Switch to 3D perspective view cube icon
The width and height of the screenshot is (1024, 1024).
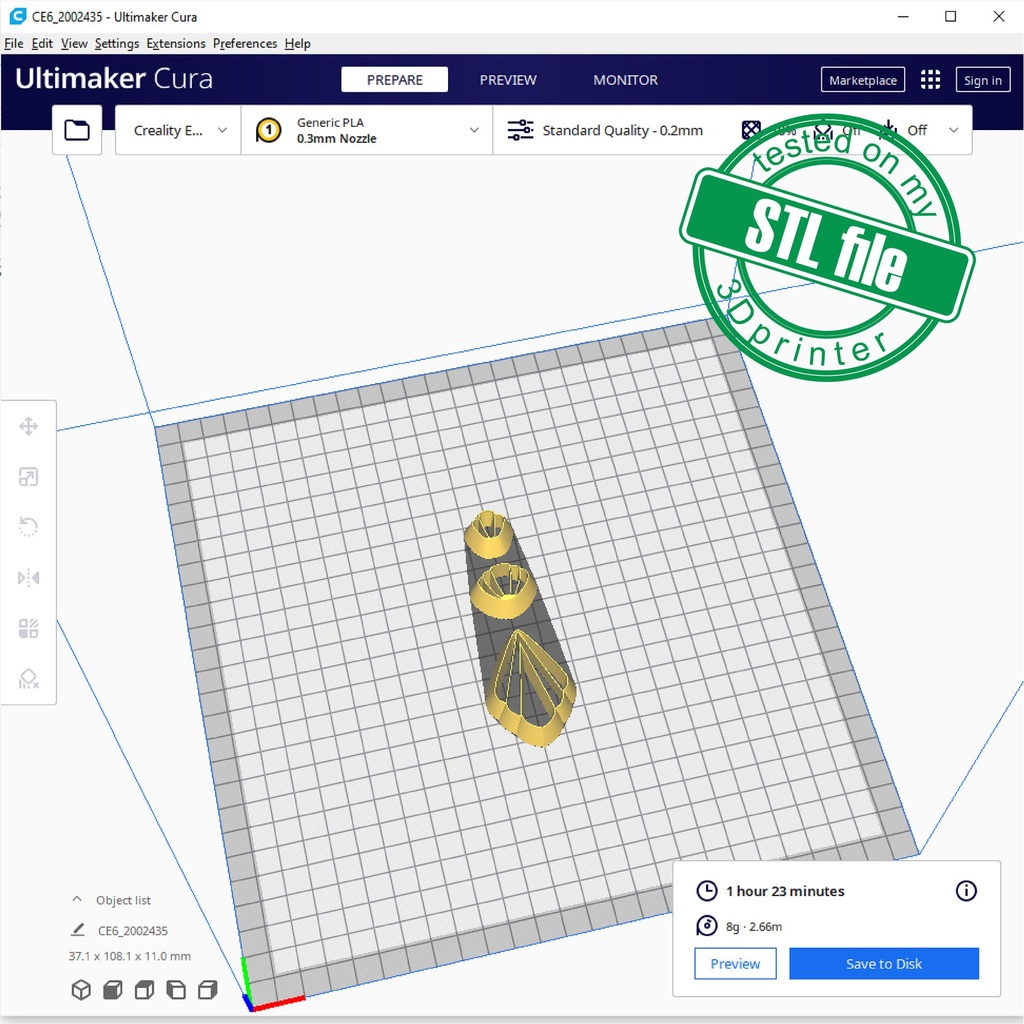81,990
